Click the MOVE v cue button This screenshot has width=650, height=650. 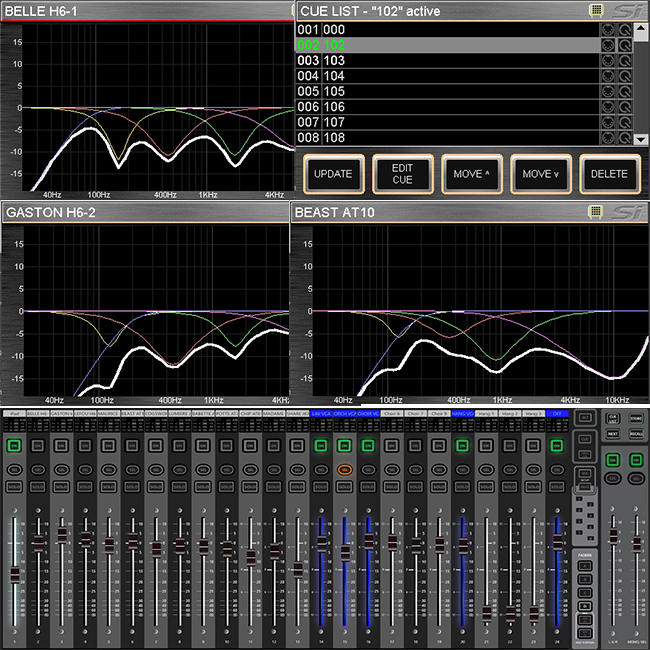click(541, 174)
